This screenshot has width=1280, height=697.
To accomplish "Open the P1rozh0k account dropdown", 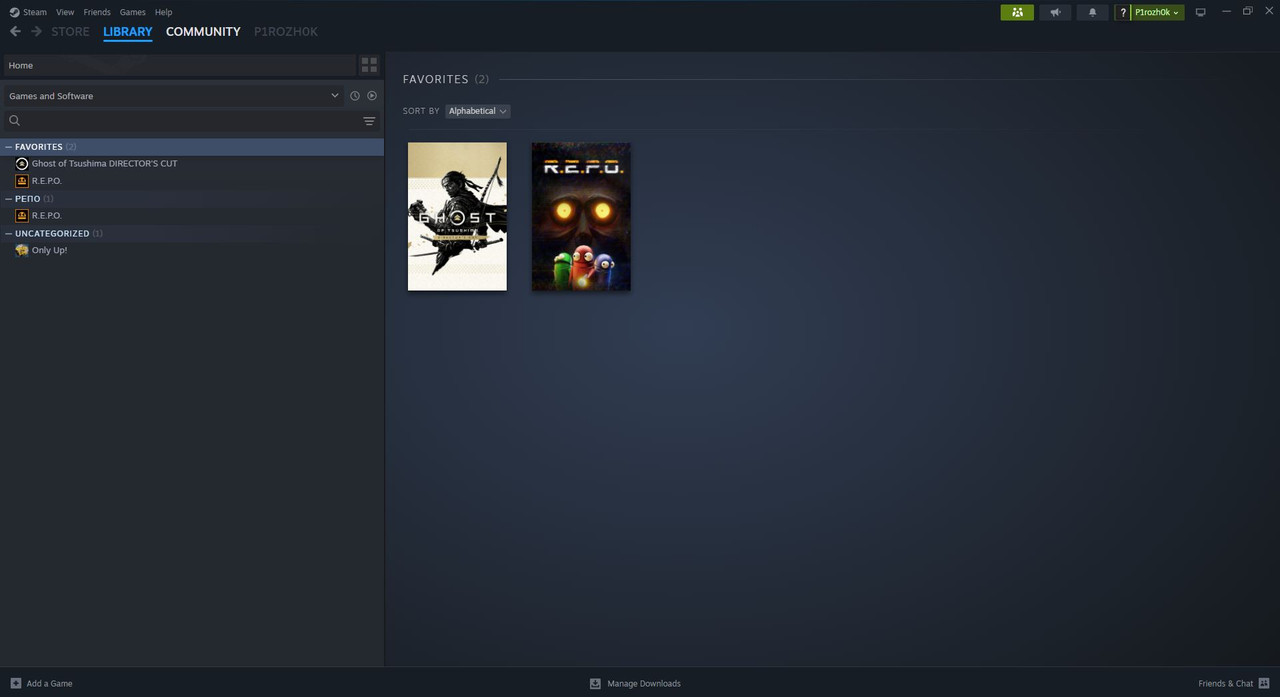I will [x=1157, y=12].
